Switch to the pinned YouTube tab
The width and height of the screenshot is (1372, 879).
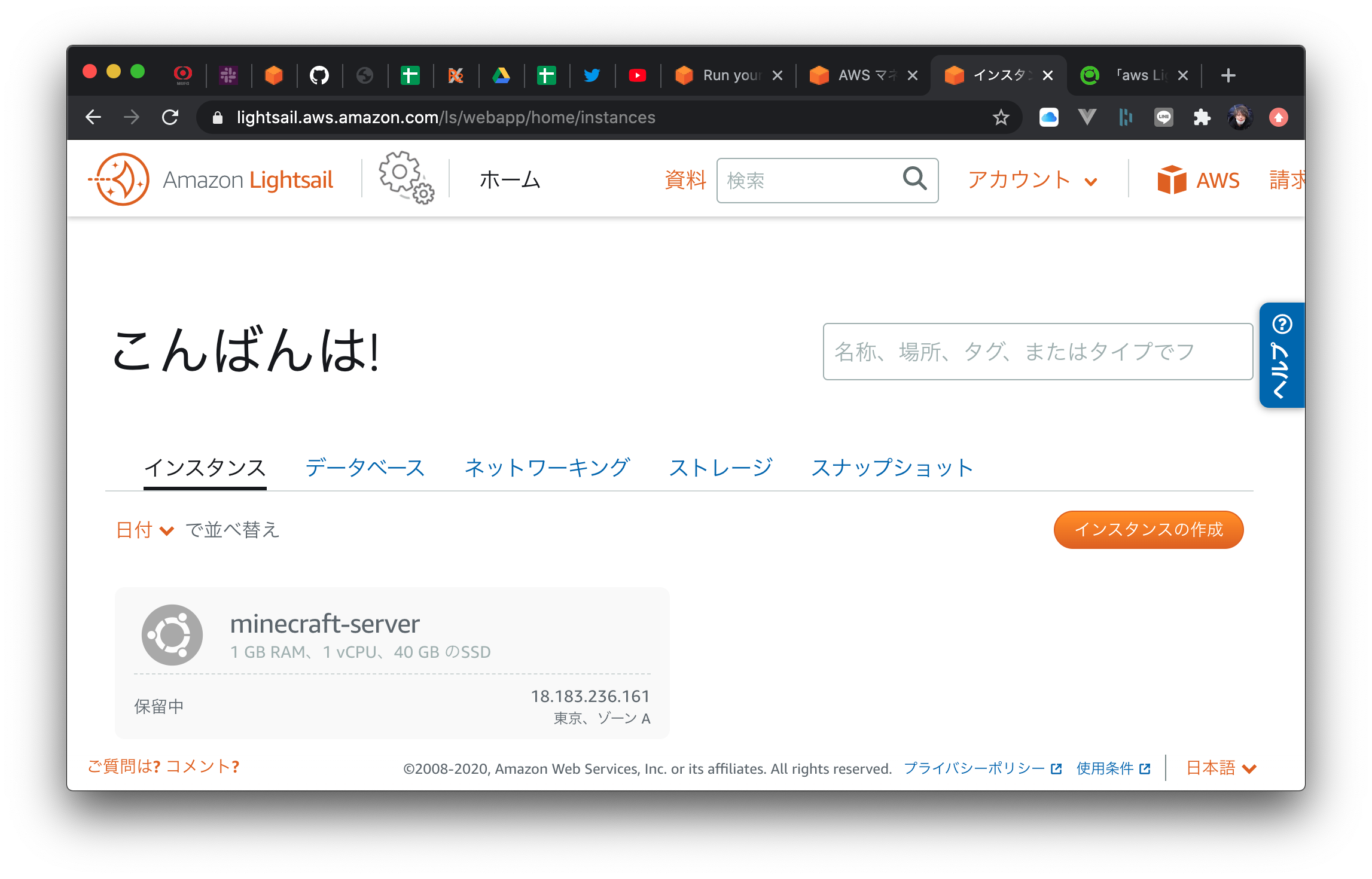[x=638, y=75]
